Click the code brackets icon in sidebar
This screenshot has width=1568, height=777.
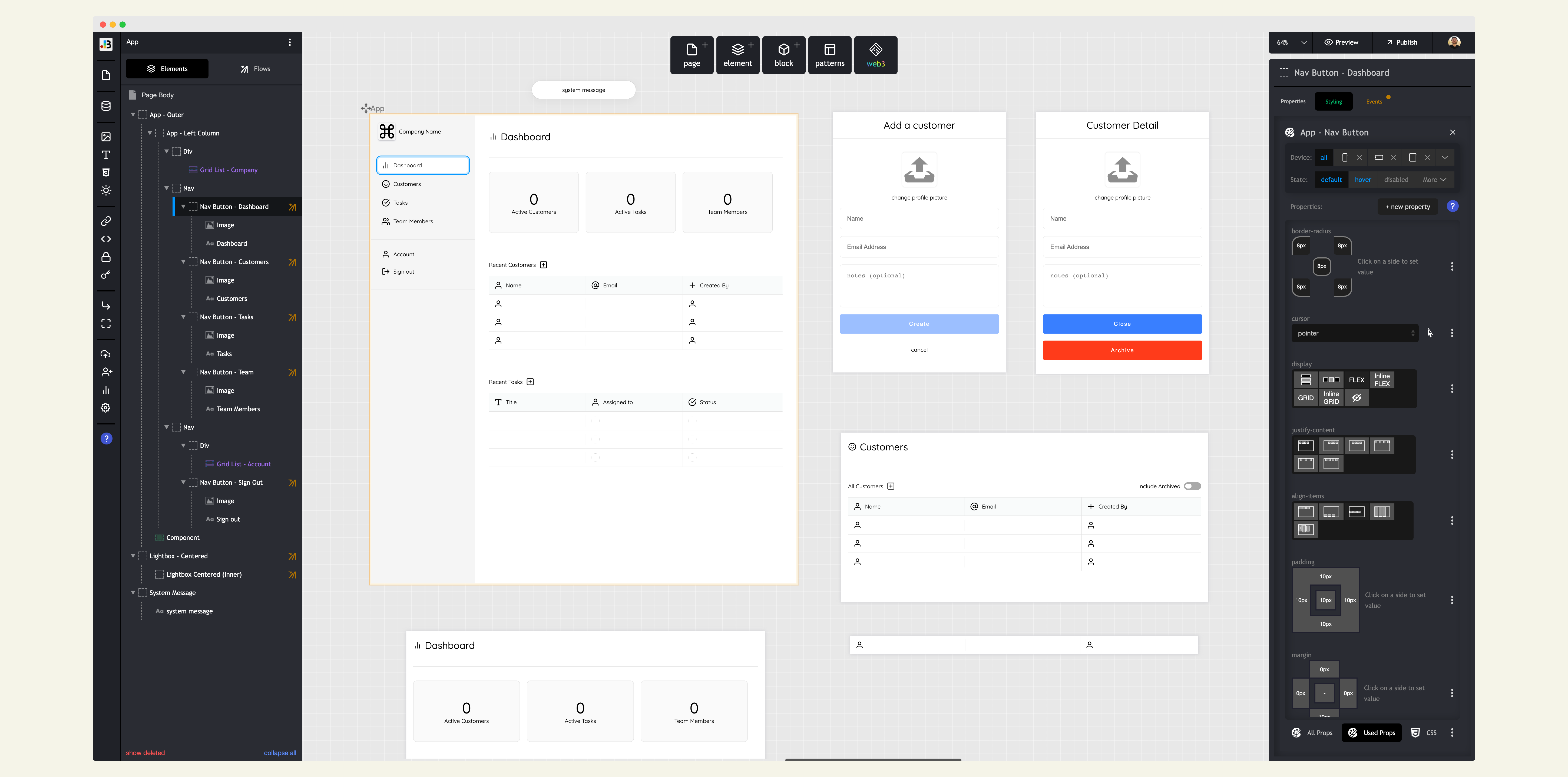click(106, 239)
